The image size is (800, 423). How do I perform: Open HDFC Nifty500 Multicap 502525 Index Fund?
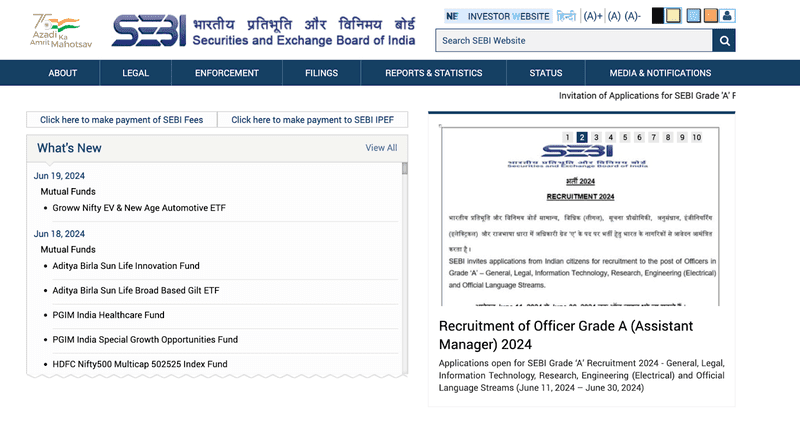tap(140, 364)
